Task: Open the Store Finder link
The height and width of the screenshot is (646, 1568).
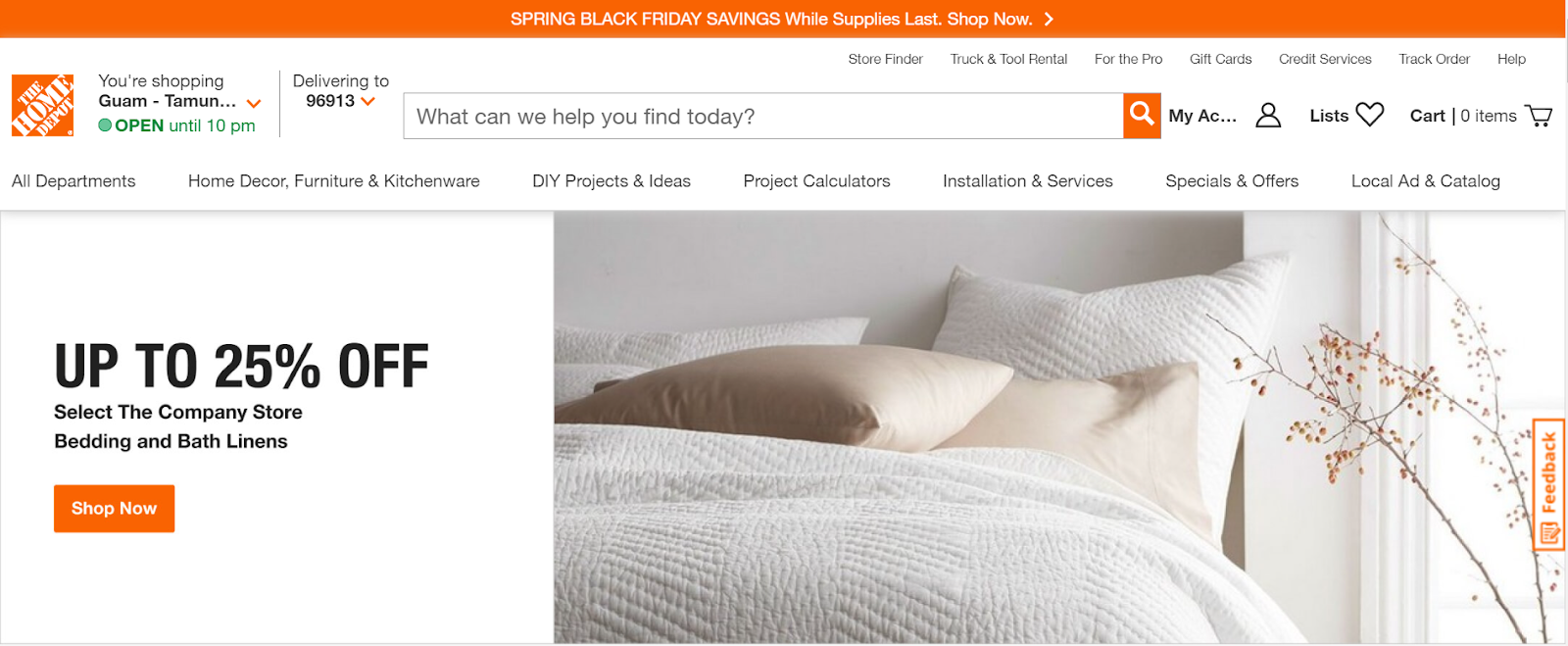Action: (x=885, y=59)
